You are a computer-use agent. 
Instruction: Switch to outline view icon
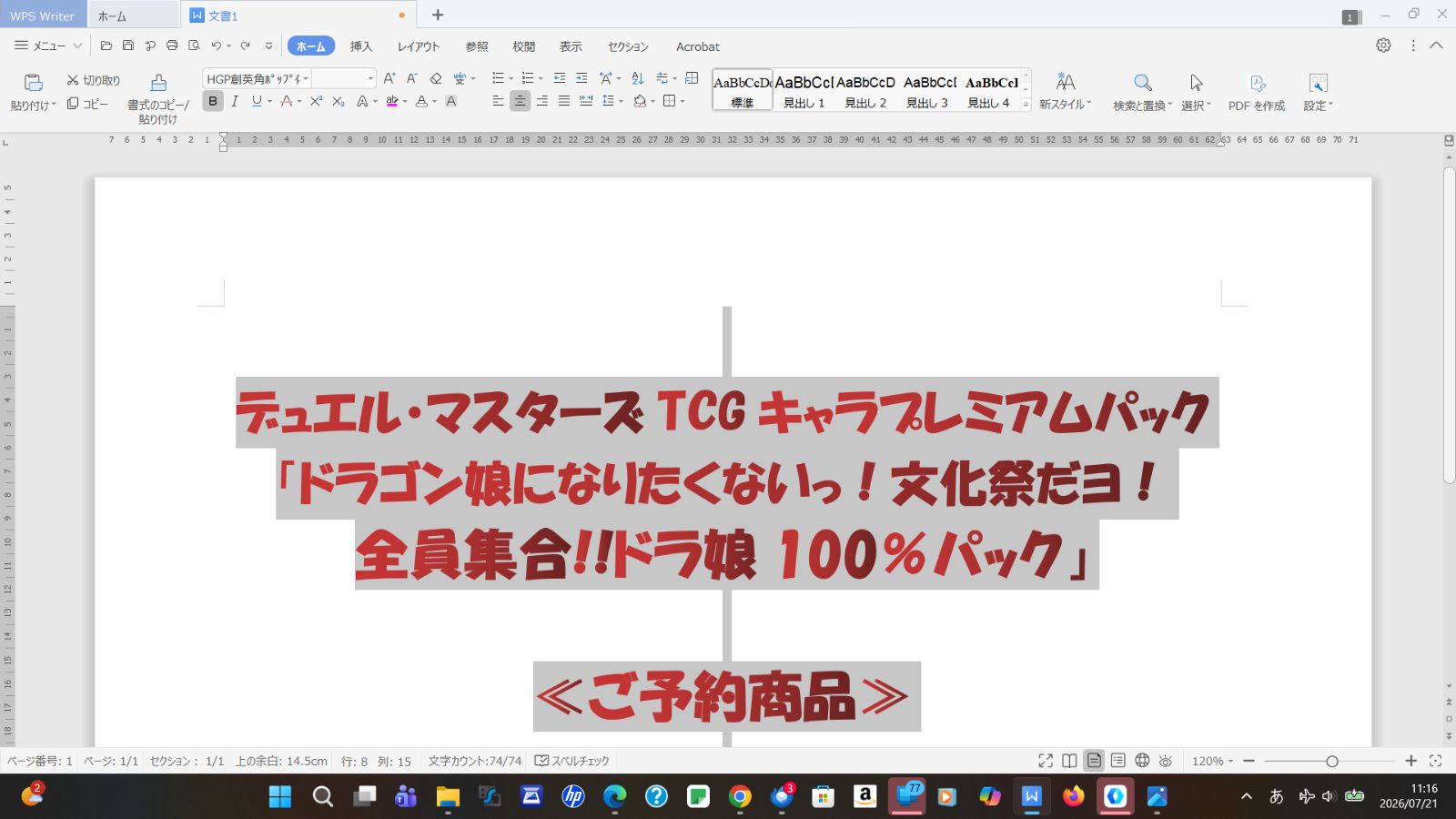[x=1118, y=761]
